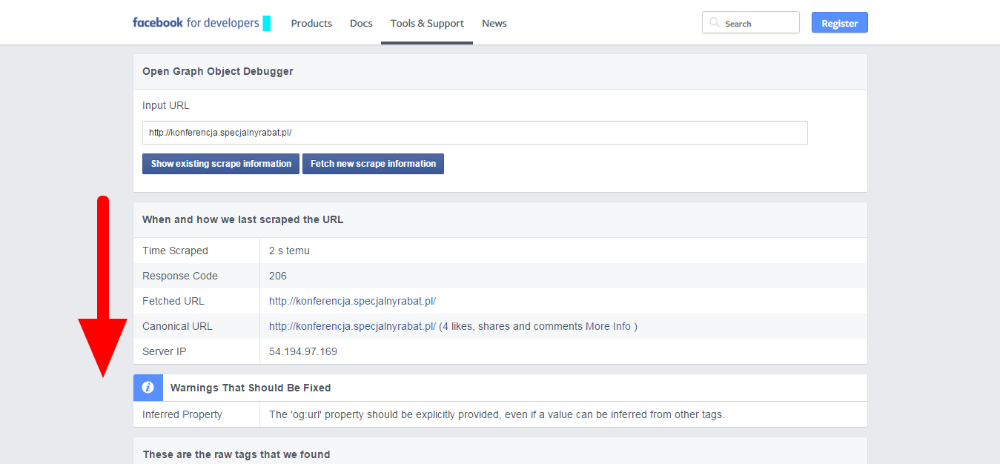Click Show existing scrape information
Screen dimensions: 1000x464
221,163
